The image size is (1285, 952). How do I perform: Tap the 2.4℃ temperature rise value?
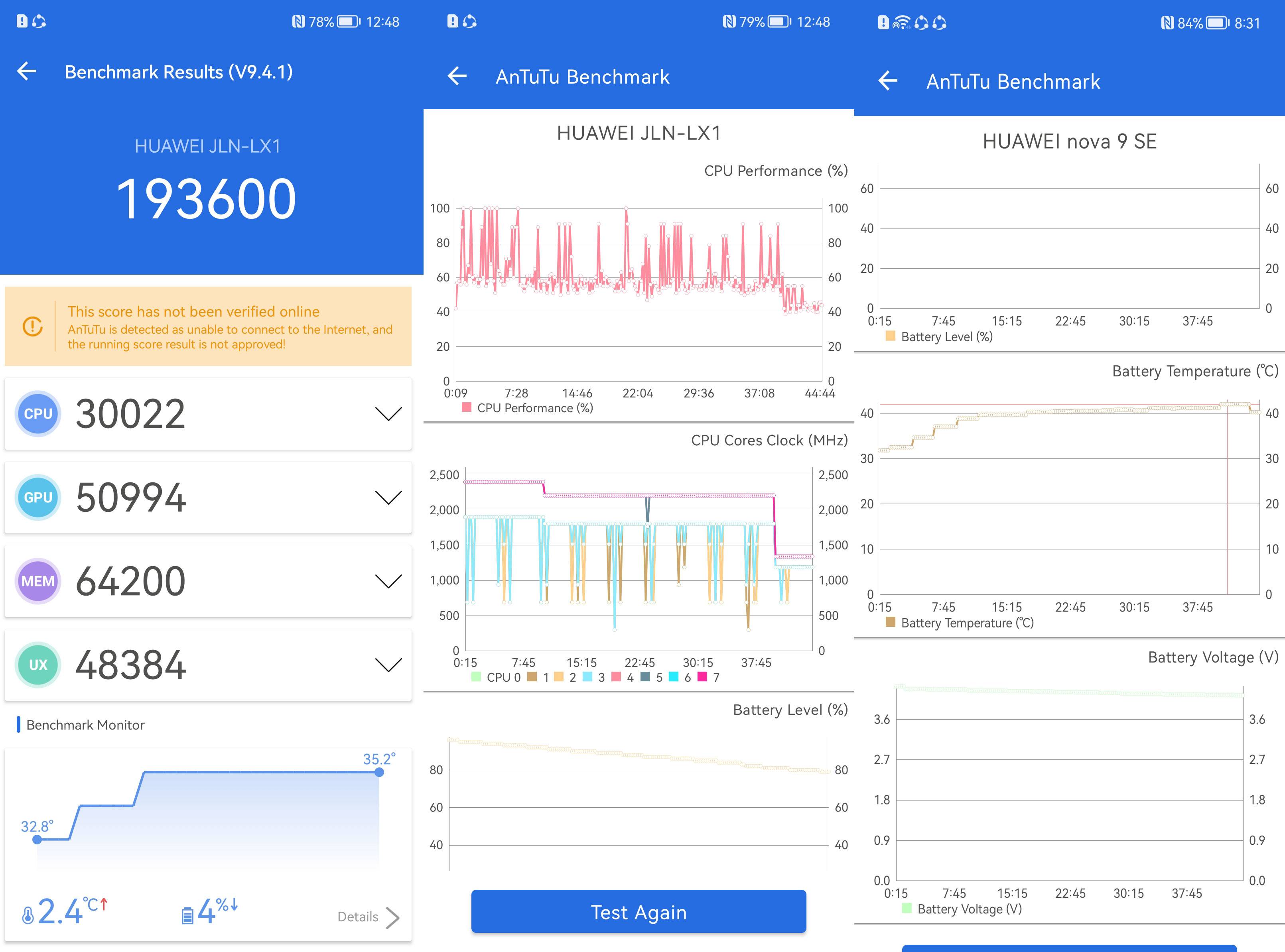[x=60, y=912]
